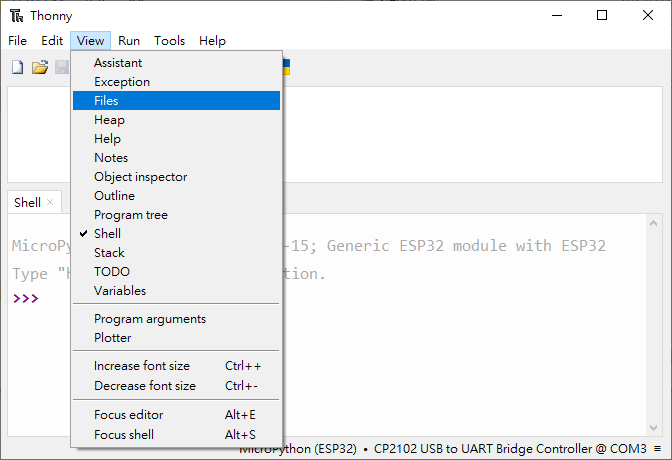Viewport: 672px width, 460px height.
Task: Click the empty editor area
Action: (471, 134)
